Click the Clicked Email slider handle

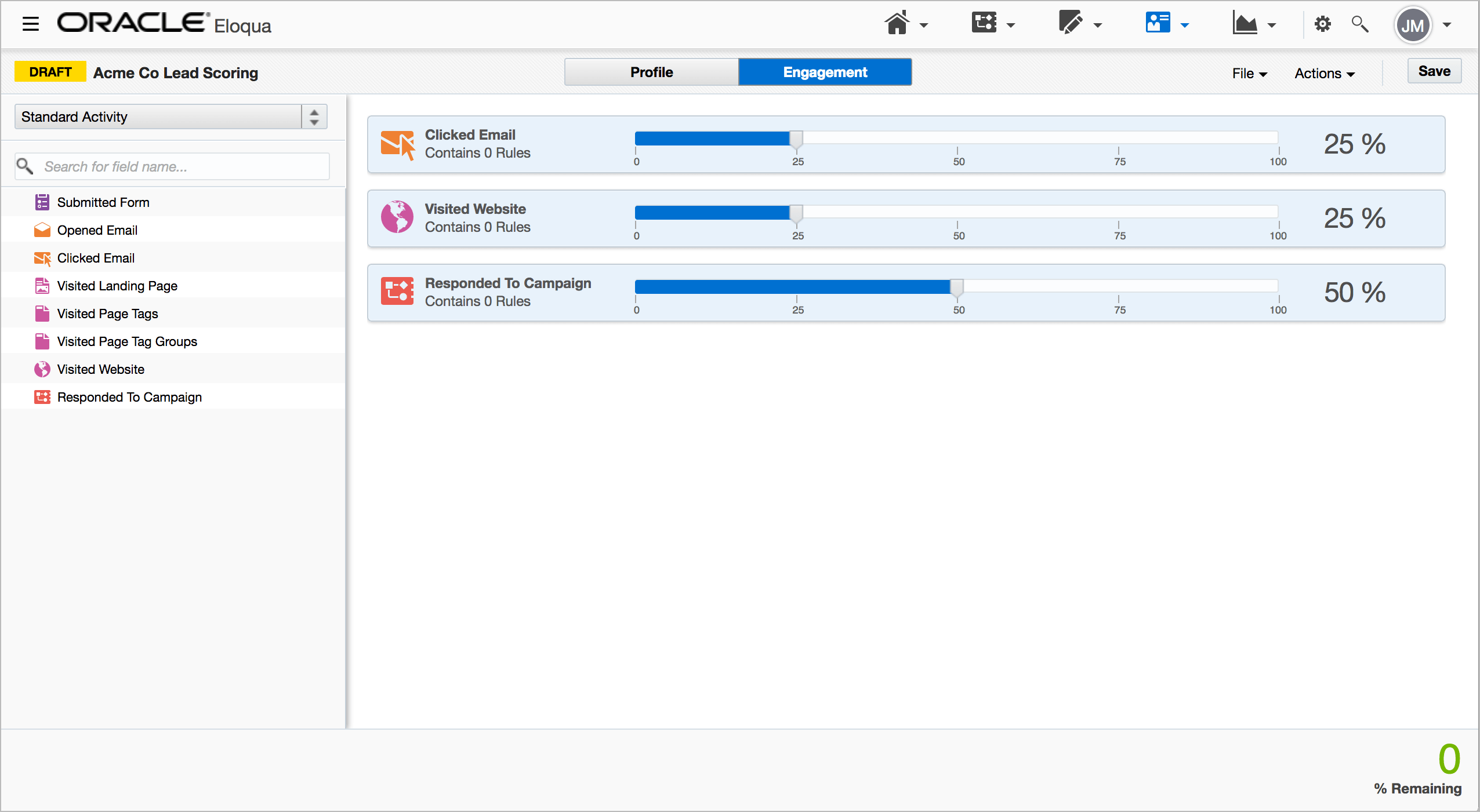click(797, 139)
